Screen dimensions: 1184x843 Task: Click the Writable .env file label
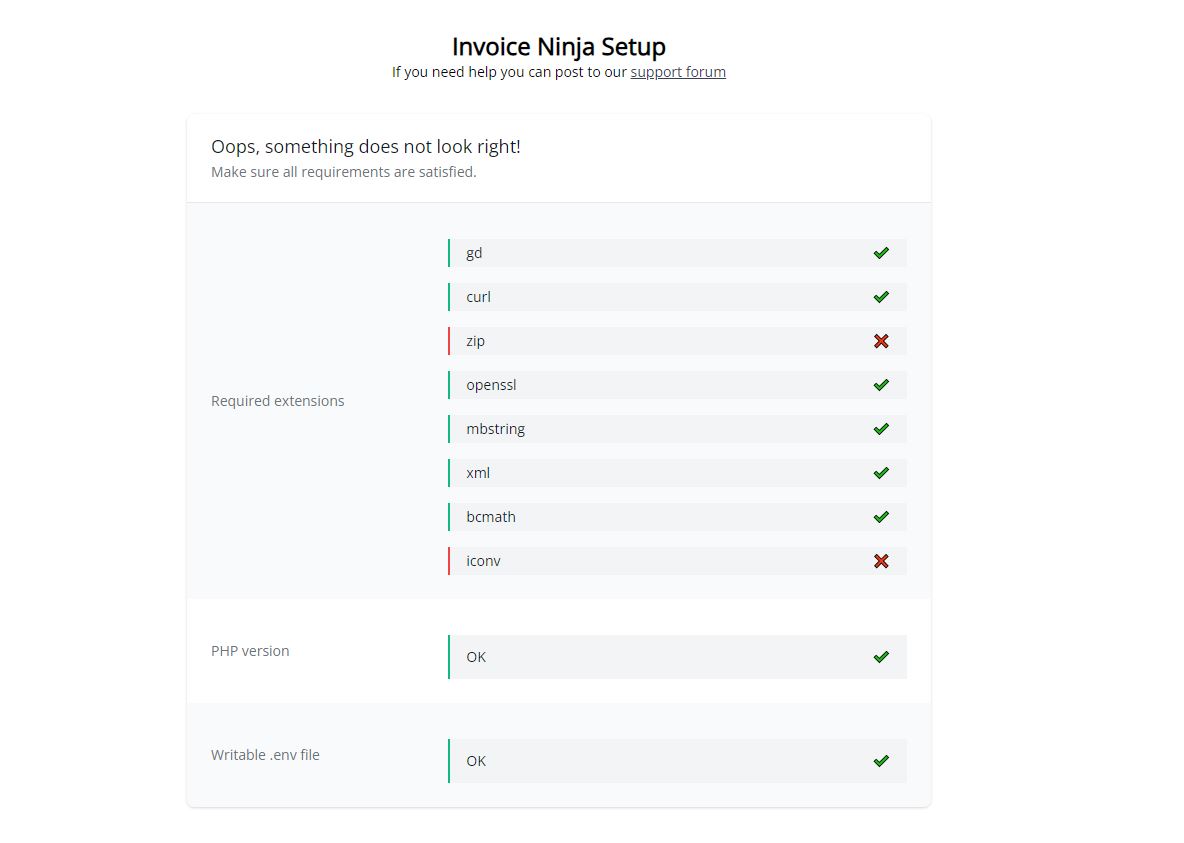(265, 755)
